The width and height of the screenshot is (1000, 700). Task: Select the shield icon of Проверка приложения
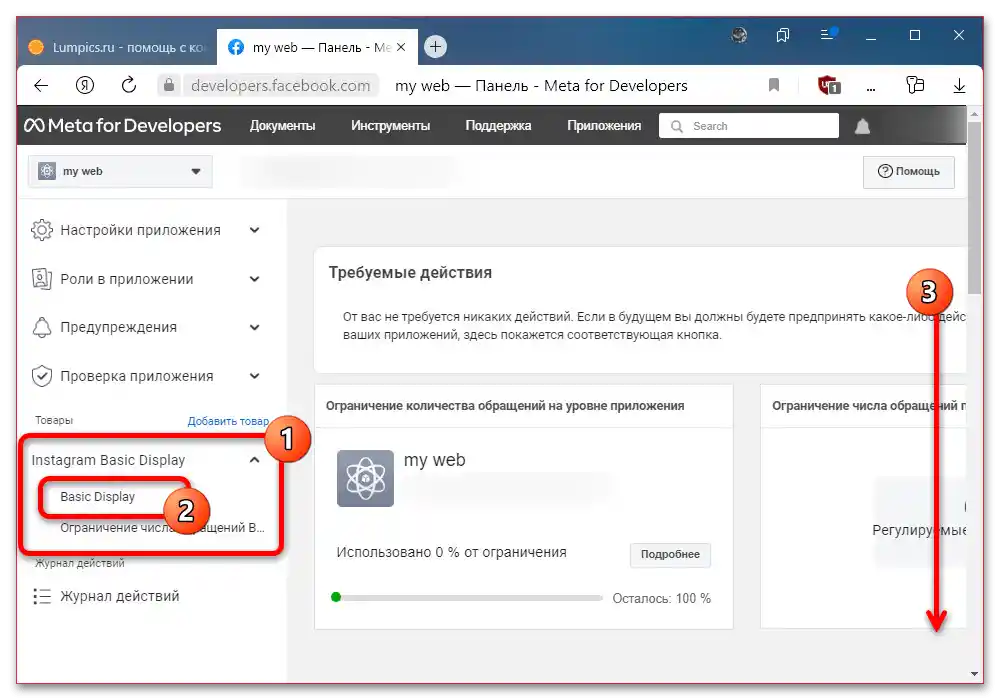pos(41,376)
